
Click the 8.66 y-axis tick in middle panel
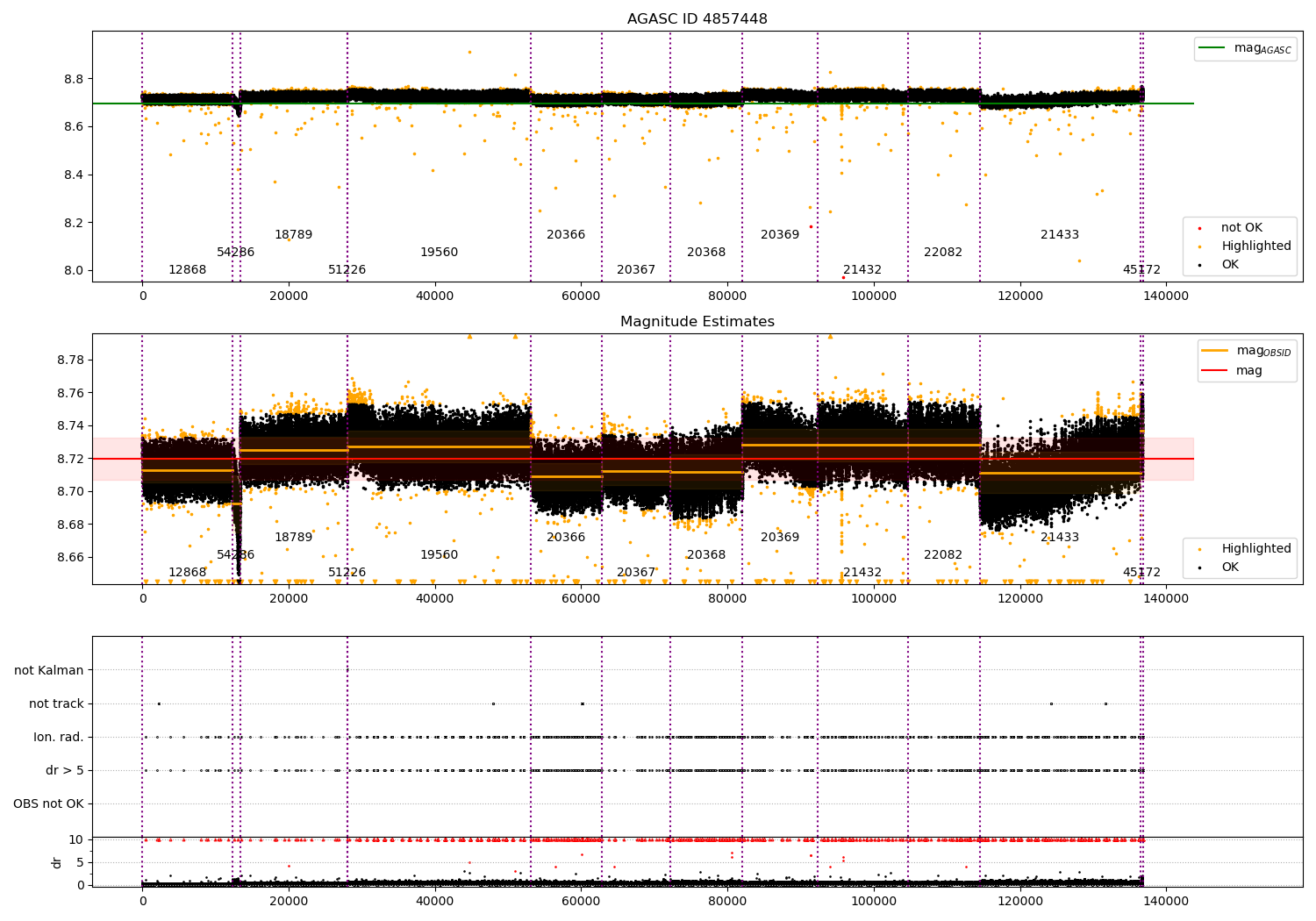70,558
